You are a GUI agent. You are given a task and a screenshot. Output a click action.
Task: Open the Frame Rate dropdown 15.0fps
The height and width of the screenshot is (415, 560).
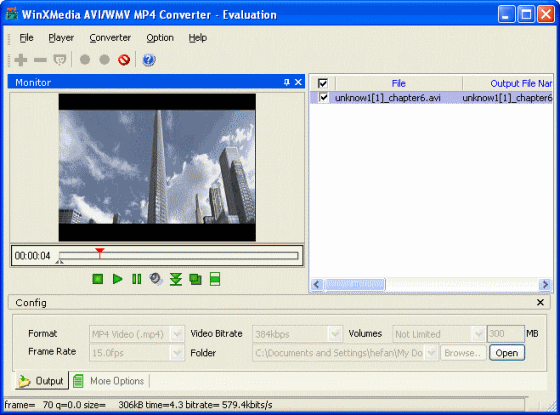pyautogui.click(x=177, y=353)
